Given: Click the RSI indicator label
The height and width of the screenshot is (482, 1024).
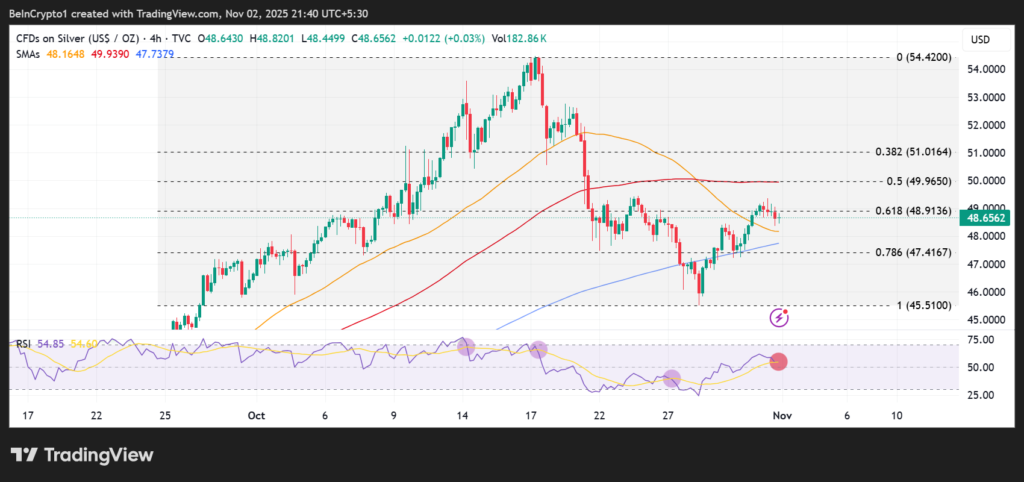Looking at the screenshot, I should point(23,344).
